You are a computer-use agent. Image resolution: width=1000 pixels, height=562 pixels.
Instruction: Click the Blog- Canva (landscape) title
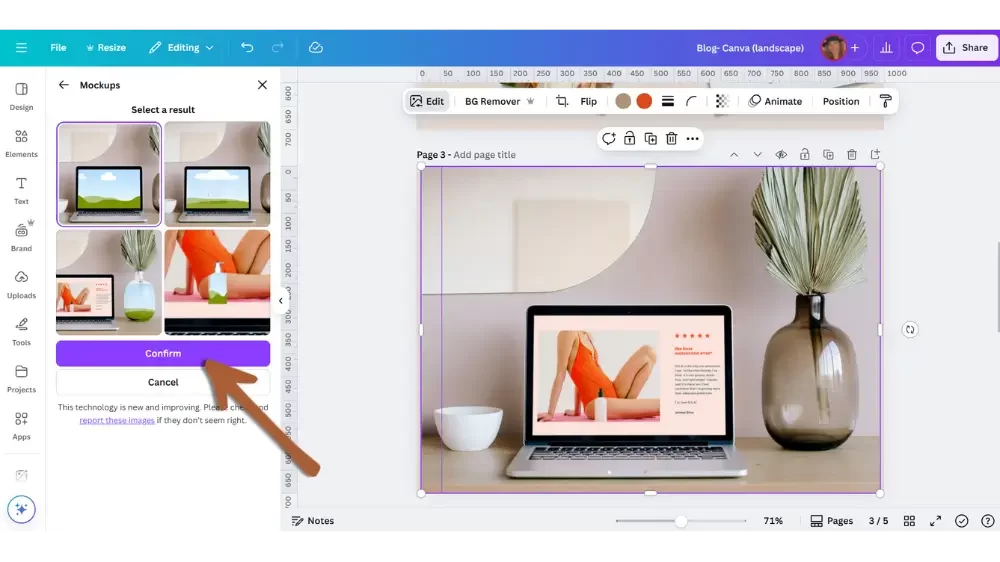(x=750, y=48)
